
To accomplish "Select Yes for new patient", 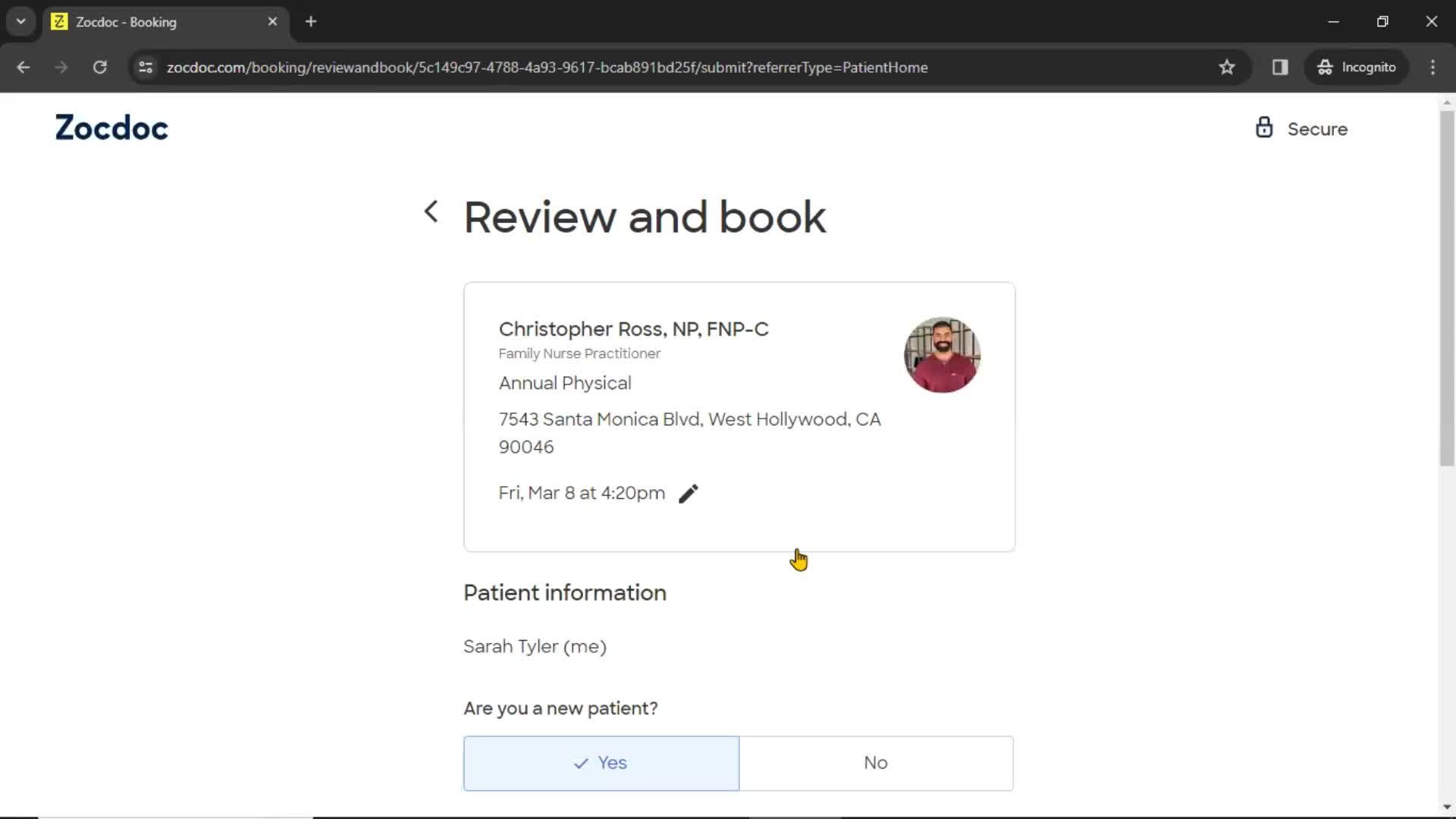I will 601,763.
